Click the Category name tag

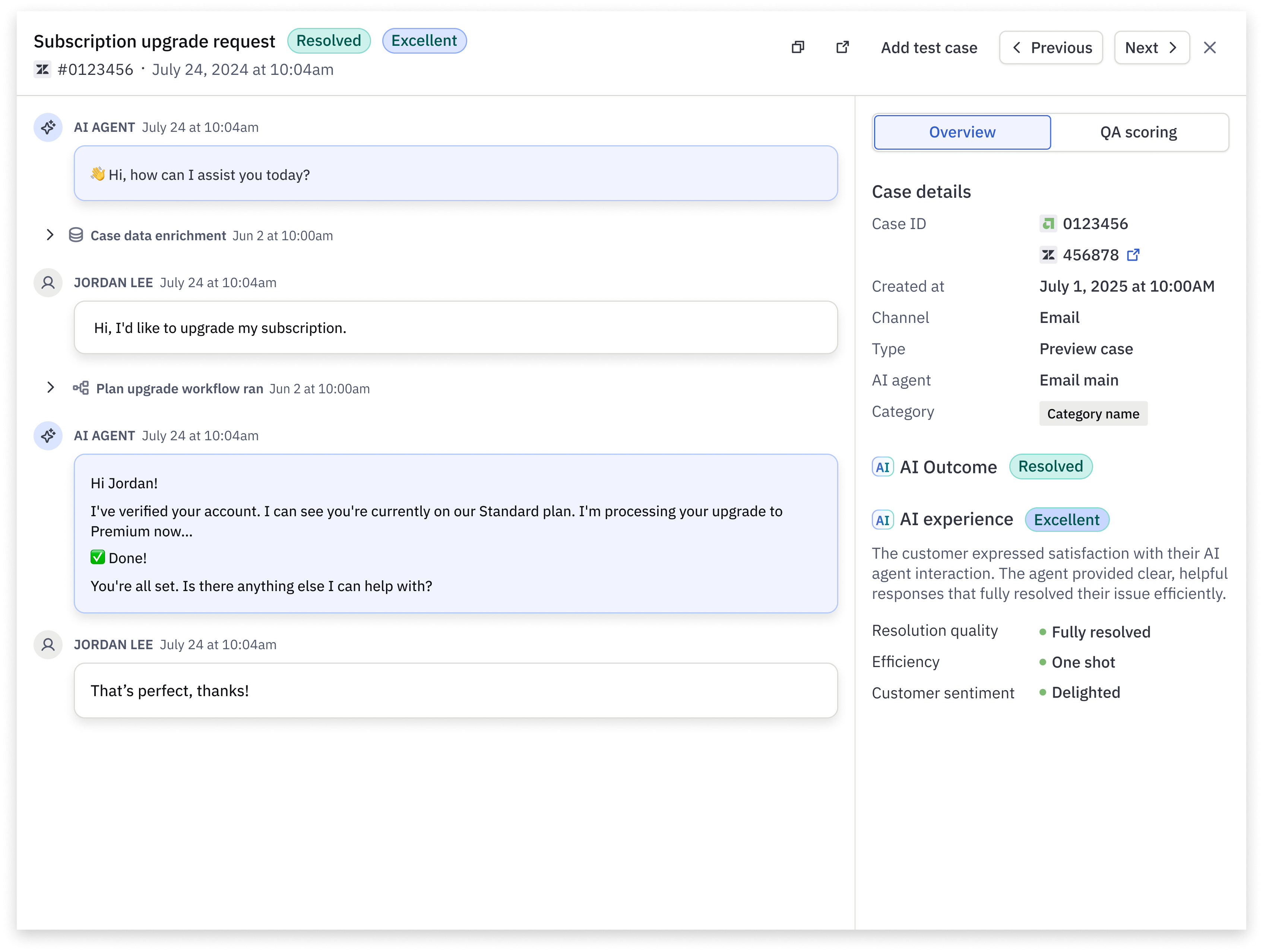pyautogui.click(x=1093, y=414)
